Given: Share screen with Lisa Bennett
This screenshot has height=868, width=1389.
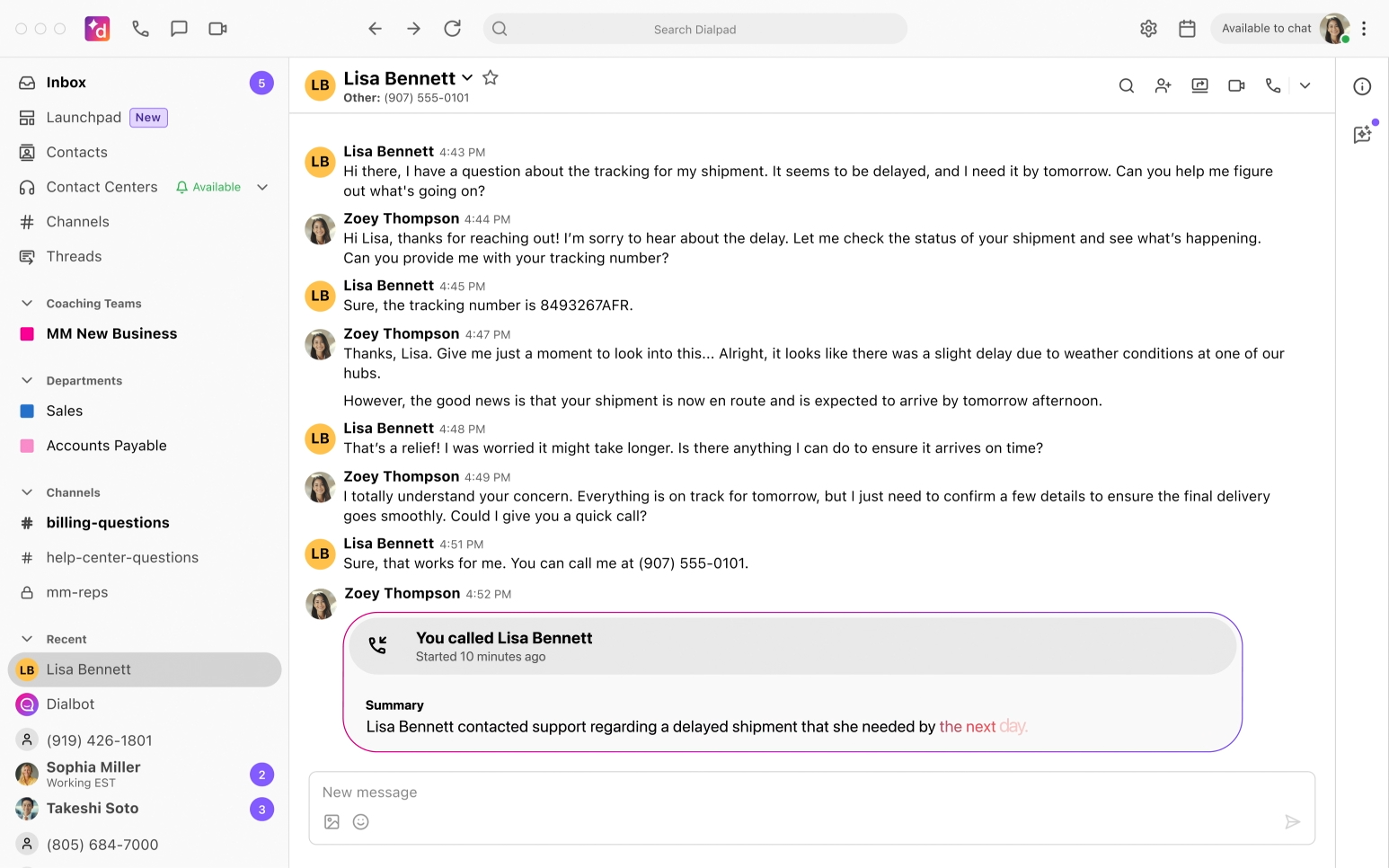Looking at the screenshot, I should 1199,85.
